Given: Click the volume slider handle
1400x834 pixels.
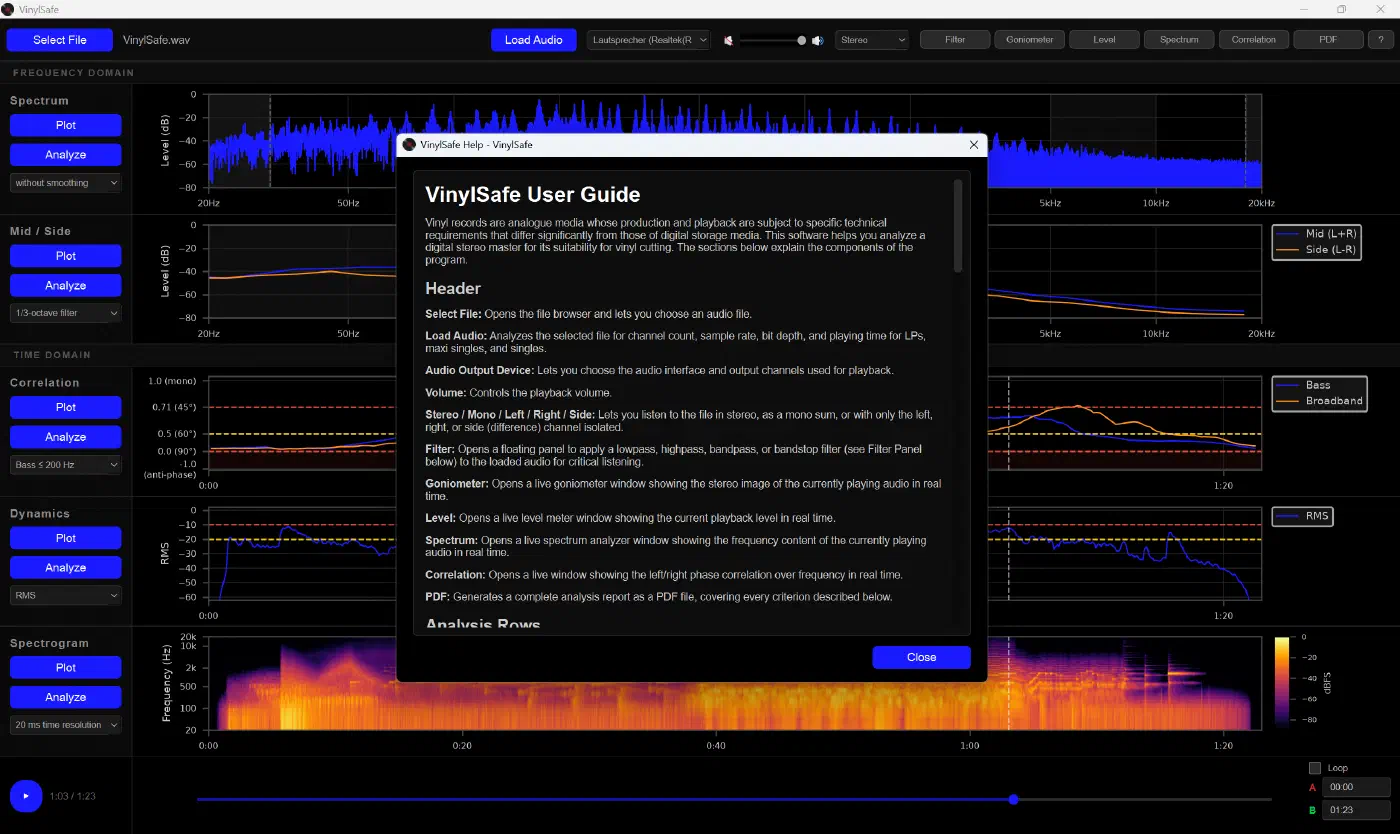Looking at the screenshot, I should coord(801,40).
